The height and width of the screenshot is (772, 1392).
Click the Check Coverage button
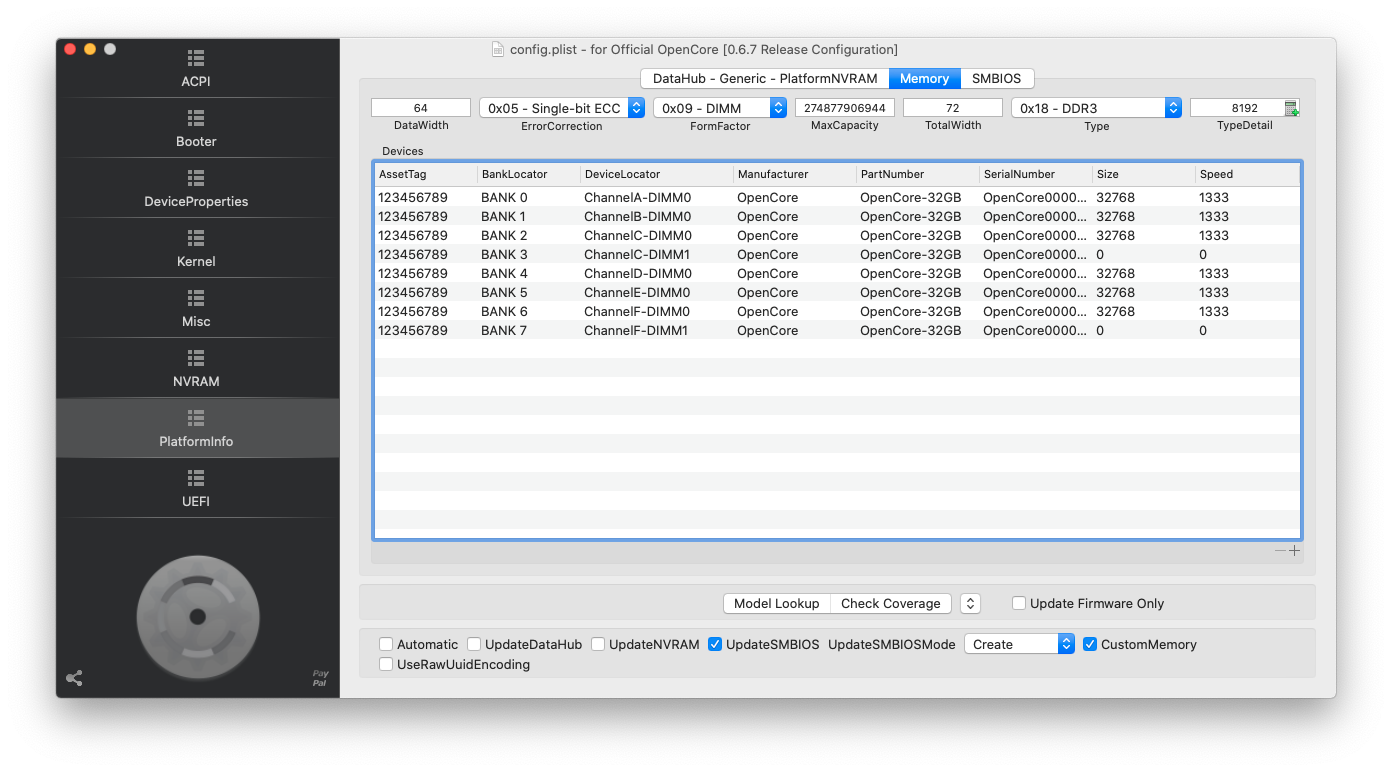(890, 603)
